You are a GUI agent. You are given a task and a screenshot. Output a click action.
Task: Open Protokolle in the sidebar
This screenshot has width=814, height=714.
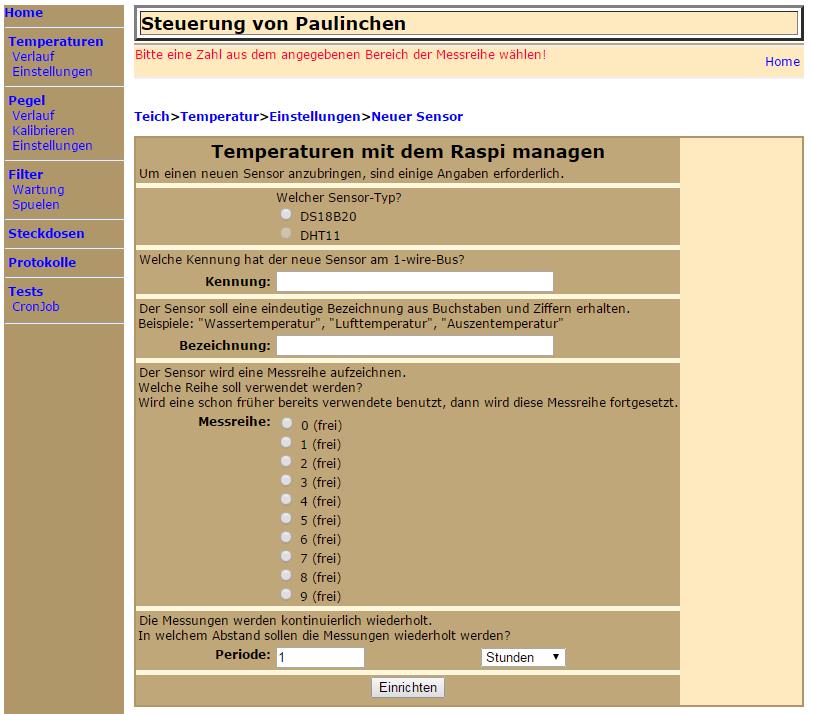(x=42, y=263)
